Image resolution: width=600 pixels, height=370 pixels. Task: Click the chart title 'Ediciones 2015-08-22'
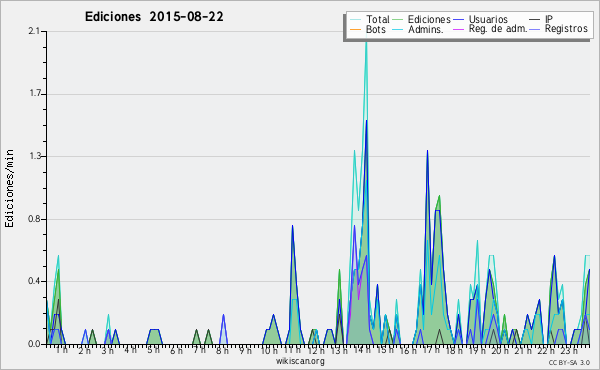(x=154, y=17)
